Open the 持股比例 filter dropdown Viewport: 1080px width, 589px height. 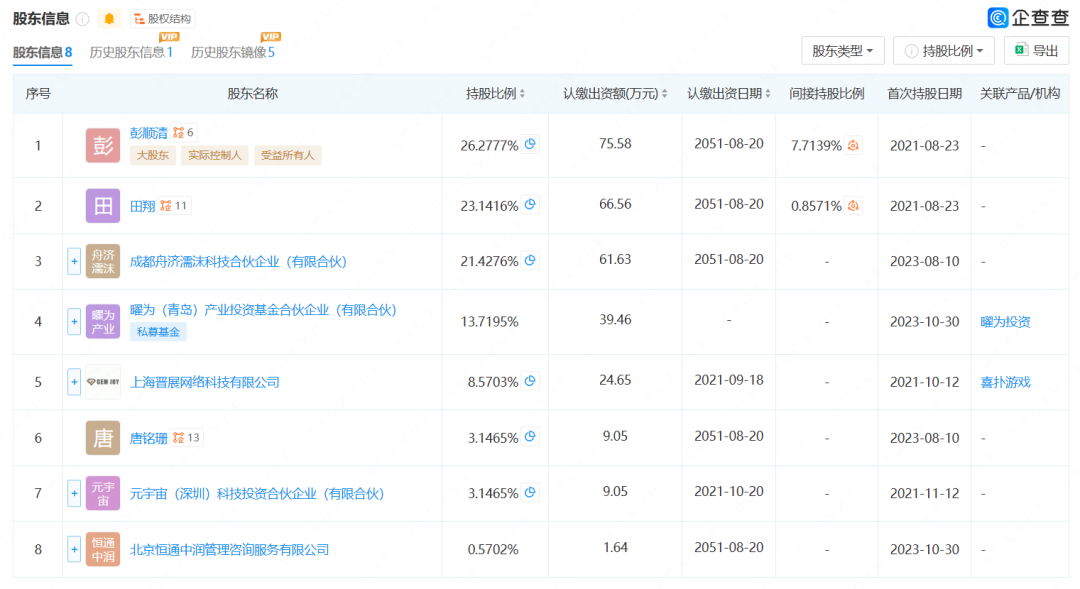coord(944,51)
